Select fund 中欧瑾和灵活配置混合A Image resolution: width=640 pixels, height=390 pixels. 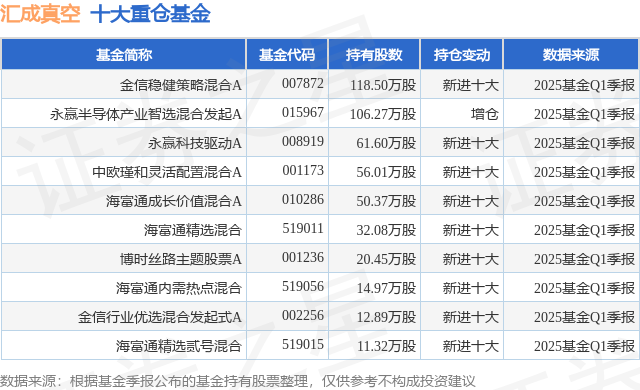pyautogui.click(x=167, y=172)
